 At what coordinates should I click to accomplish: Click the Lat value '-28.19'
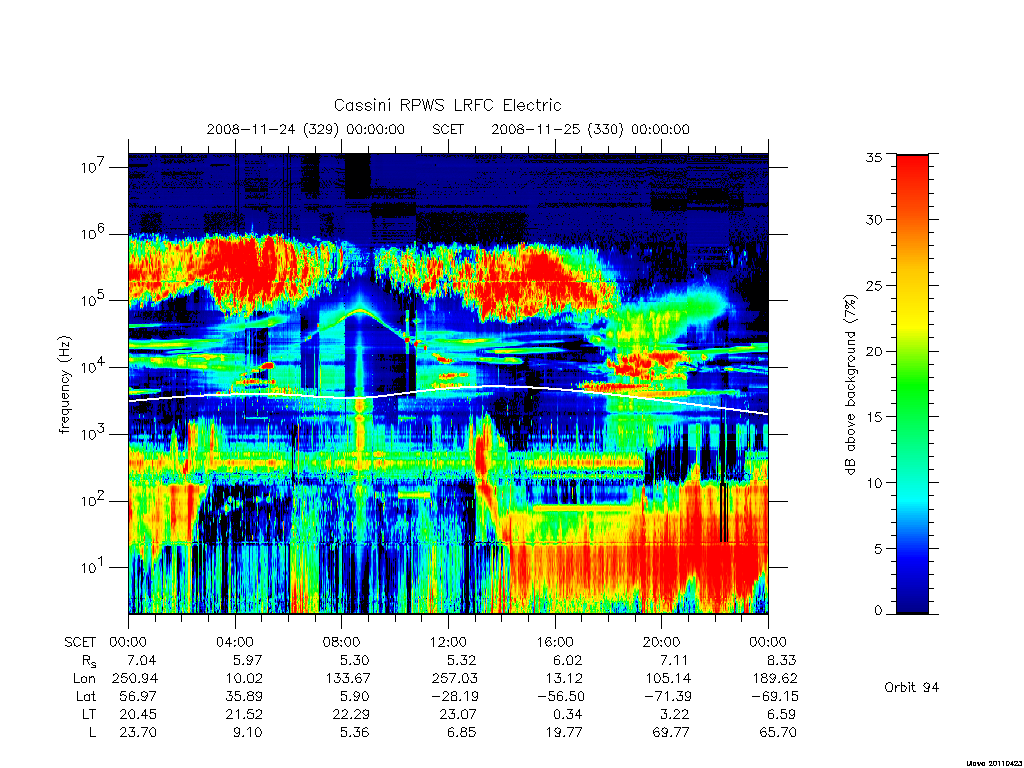454,696
